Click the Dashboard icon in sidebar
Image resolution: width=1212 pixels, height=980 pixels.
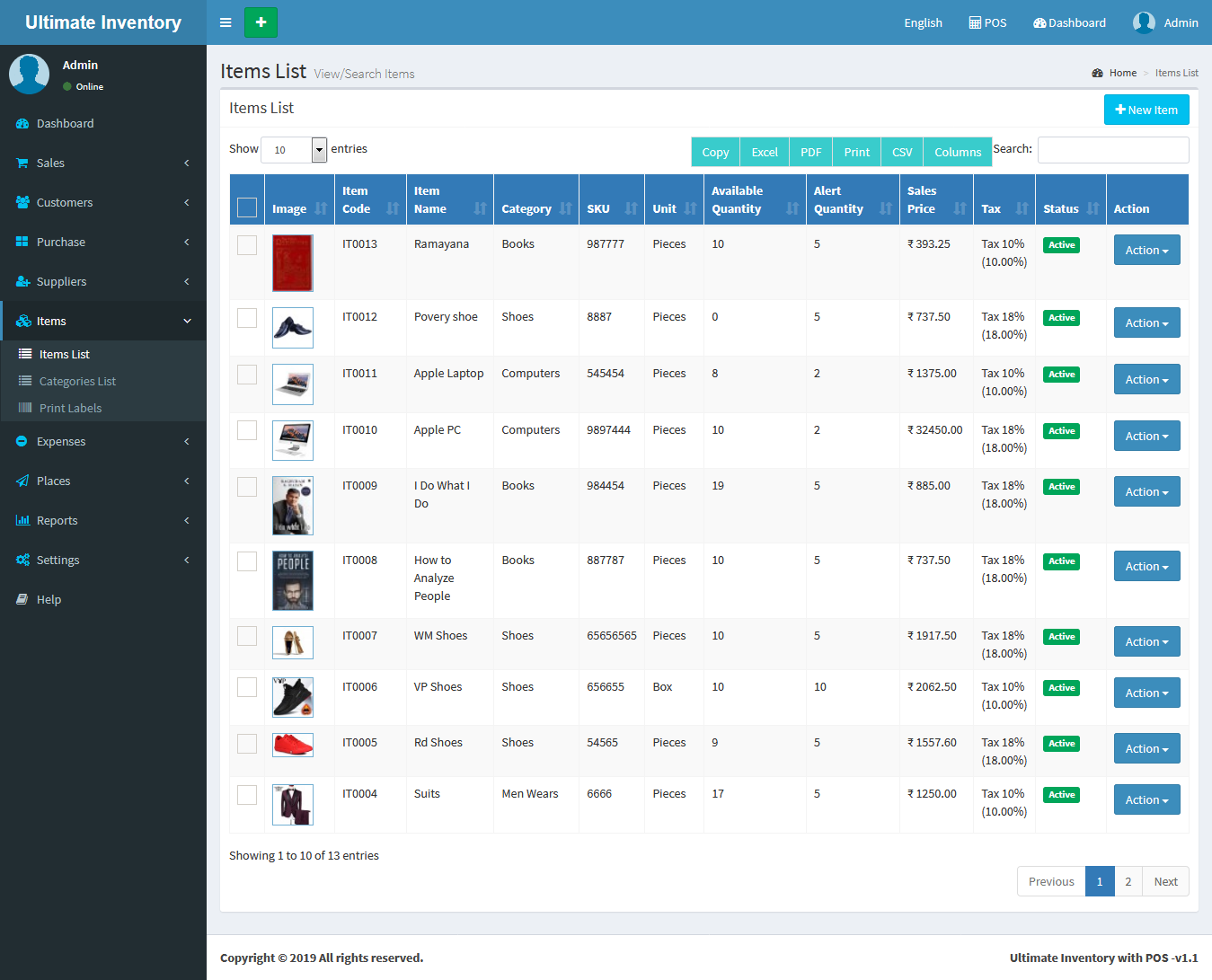coord(22,124)
